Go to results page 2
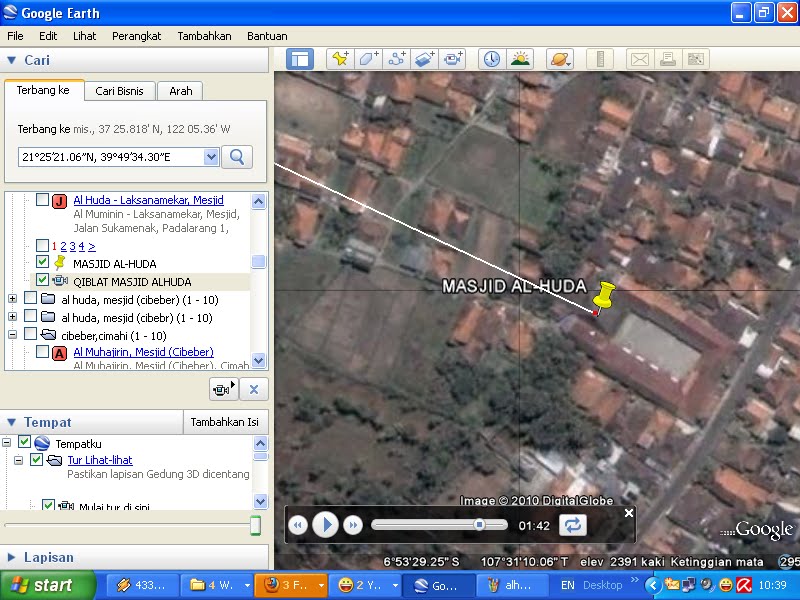Image resolution: width=800 pixels, height=600 pixels. tap(63, 246)
